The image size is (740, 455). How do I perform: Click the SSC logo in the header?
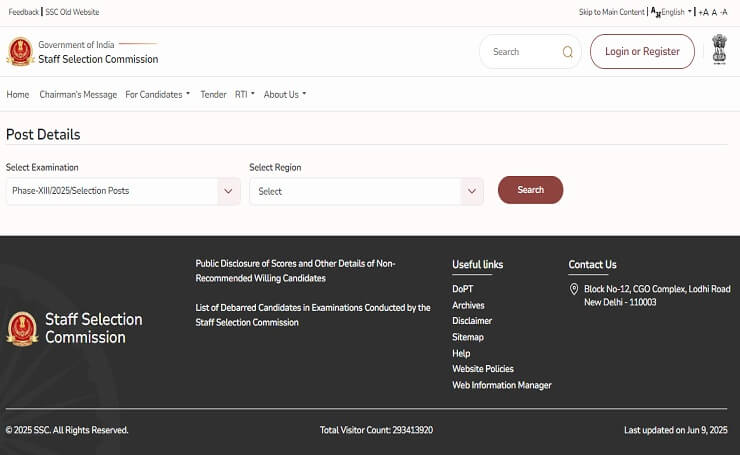point(20,51)
